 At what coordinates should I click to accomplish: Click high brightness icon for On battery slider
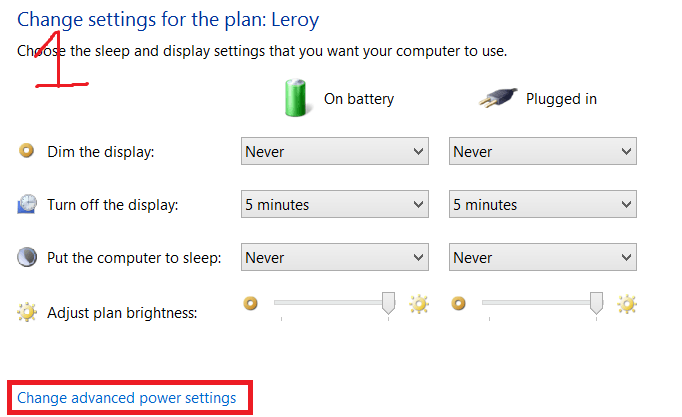click(418, 303)
